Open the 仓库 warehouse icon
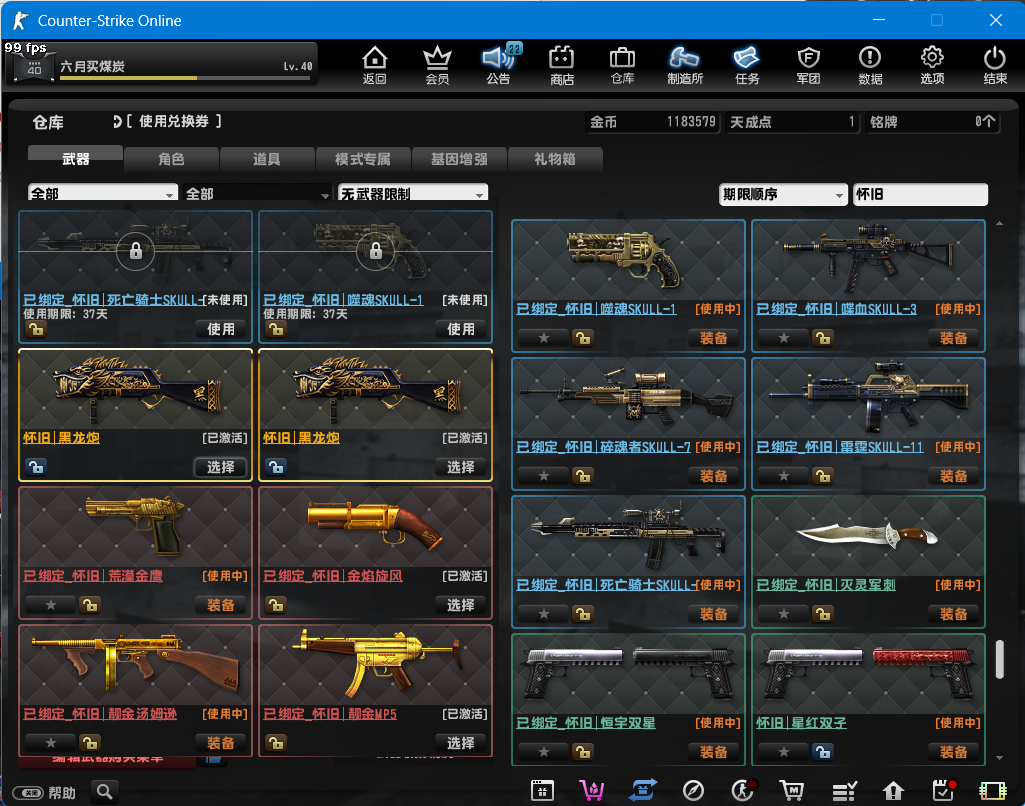1025x806 pixels. (622, 65)
